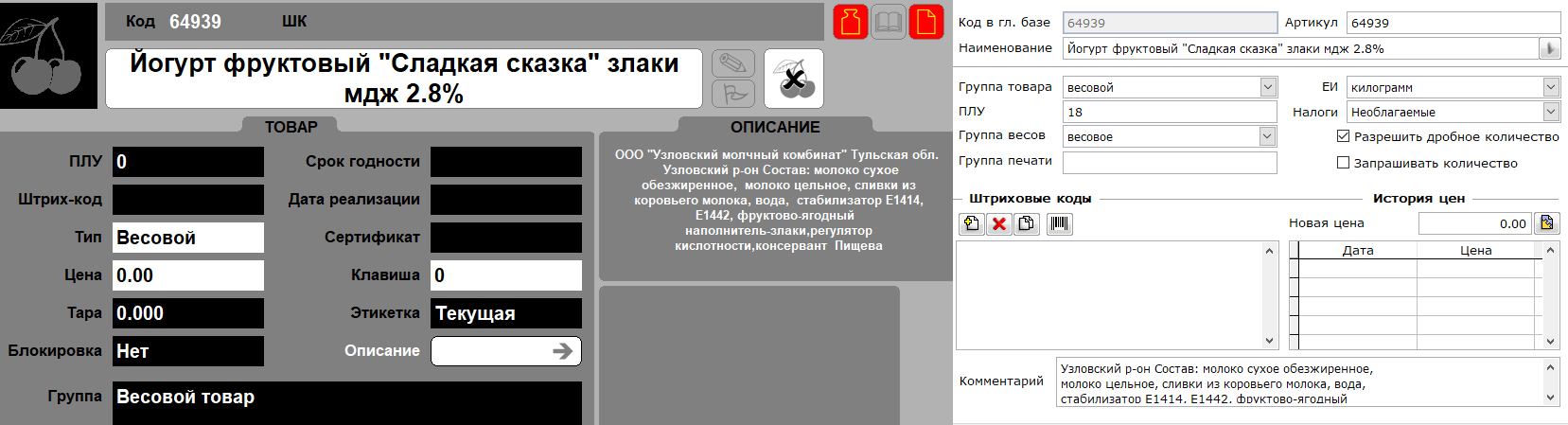Add new barcode with new-document icon
The width and height of the screenshot is (1568, 425).
click(x=972, y=224)
